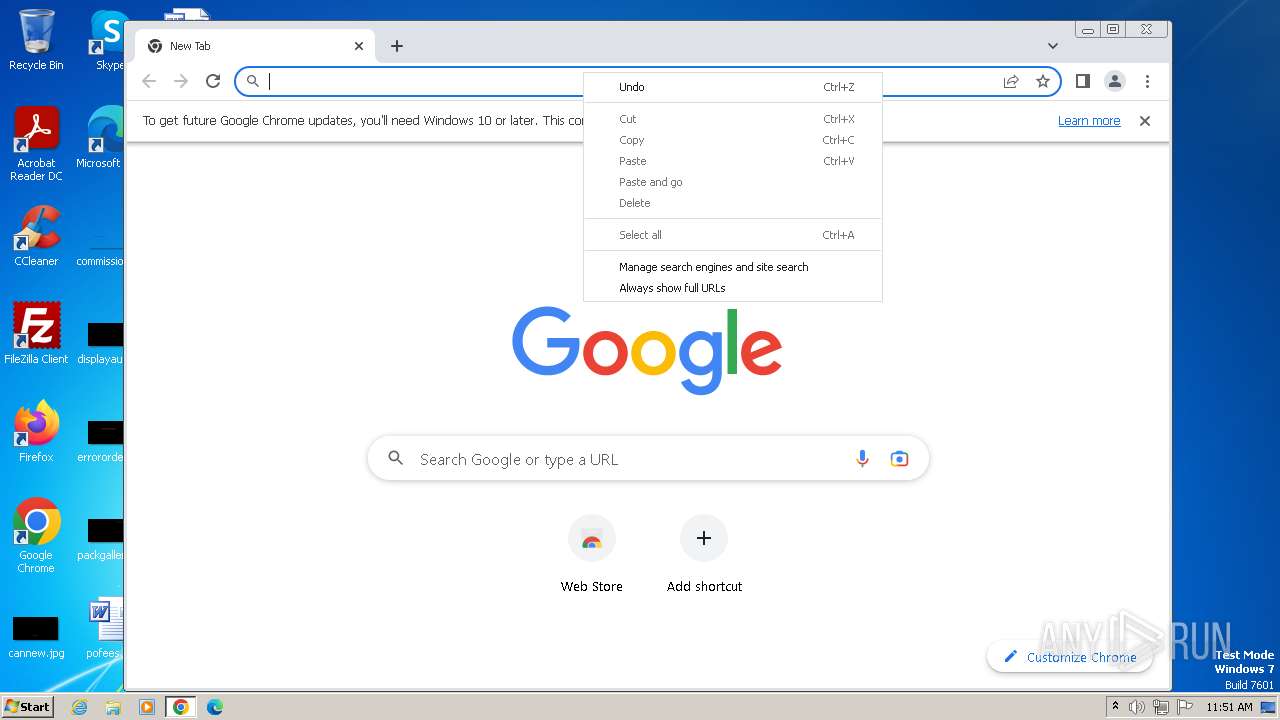1280x720 pixels.
Task: Select cannew.jpg desktop file
Action: [x=36, y=637]
